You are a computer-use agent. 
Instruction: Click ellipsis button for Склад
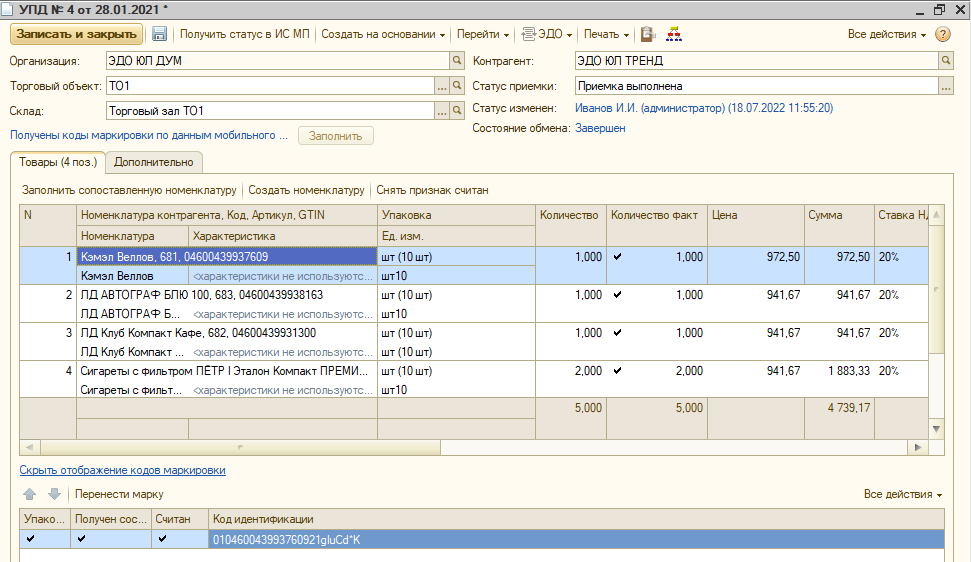tap(442, 111)
